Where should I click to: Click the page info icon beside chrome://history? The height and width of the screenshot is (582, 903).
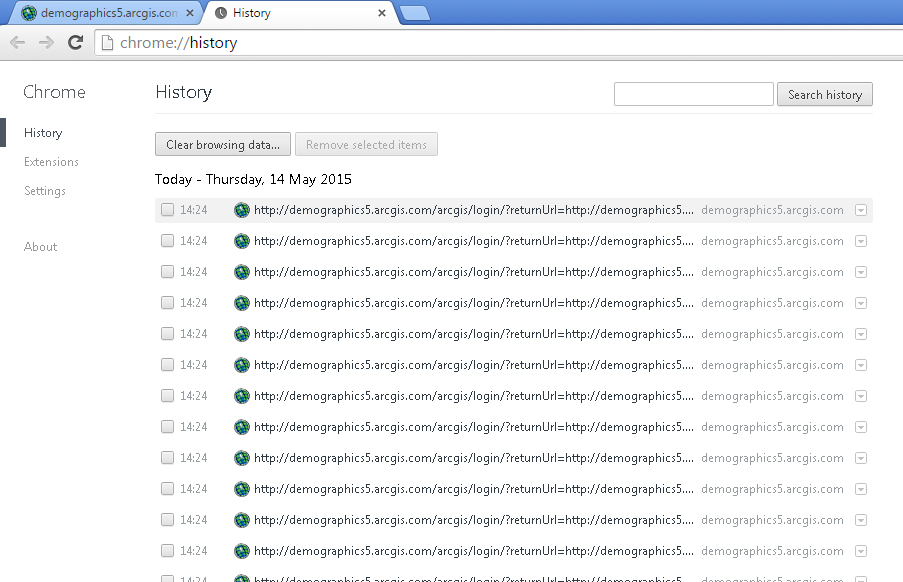107,43
